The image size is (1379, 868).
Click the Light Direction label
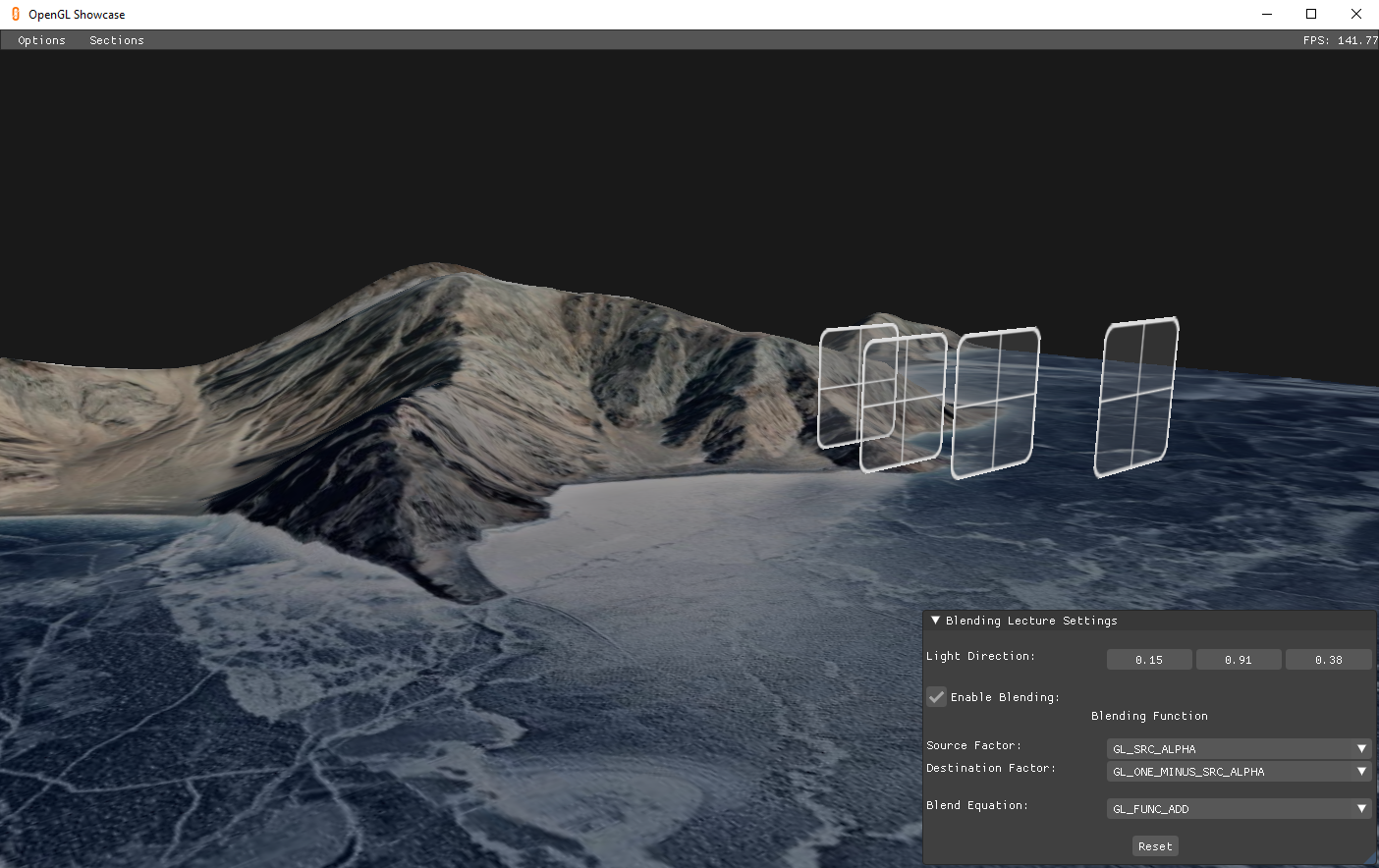(x=980, y=656)
